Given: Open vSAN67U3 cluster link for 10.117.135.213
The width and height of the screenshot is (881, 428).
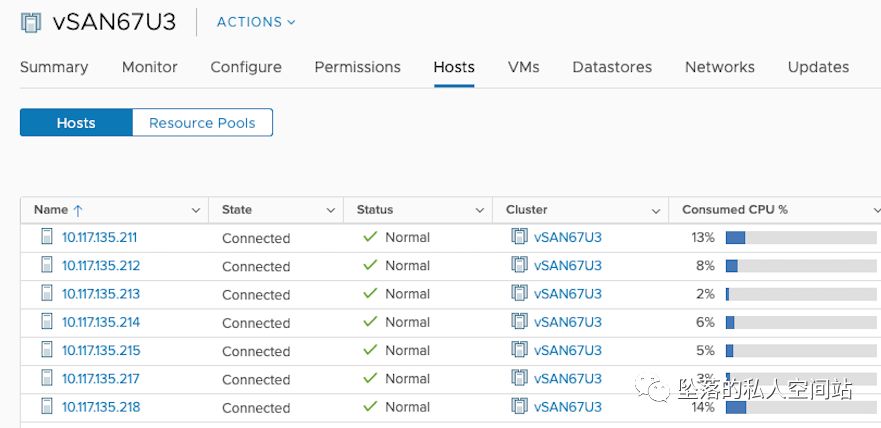Looking at the screenshot, I should [567, 294].
